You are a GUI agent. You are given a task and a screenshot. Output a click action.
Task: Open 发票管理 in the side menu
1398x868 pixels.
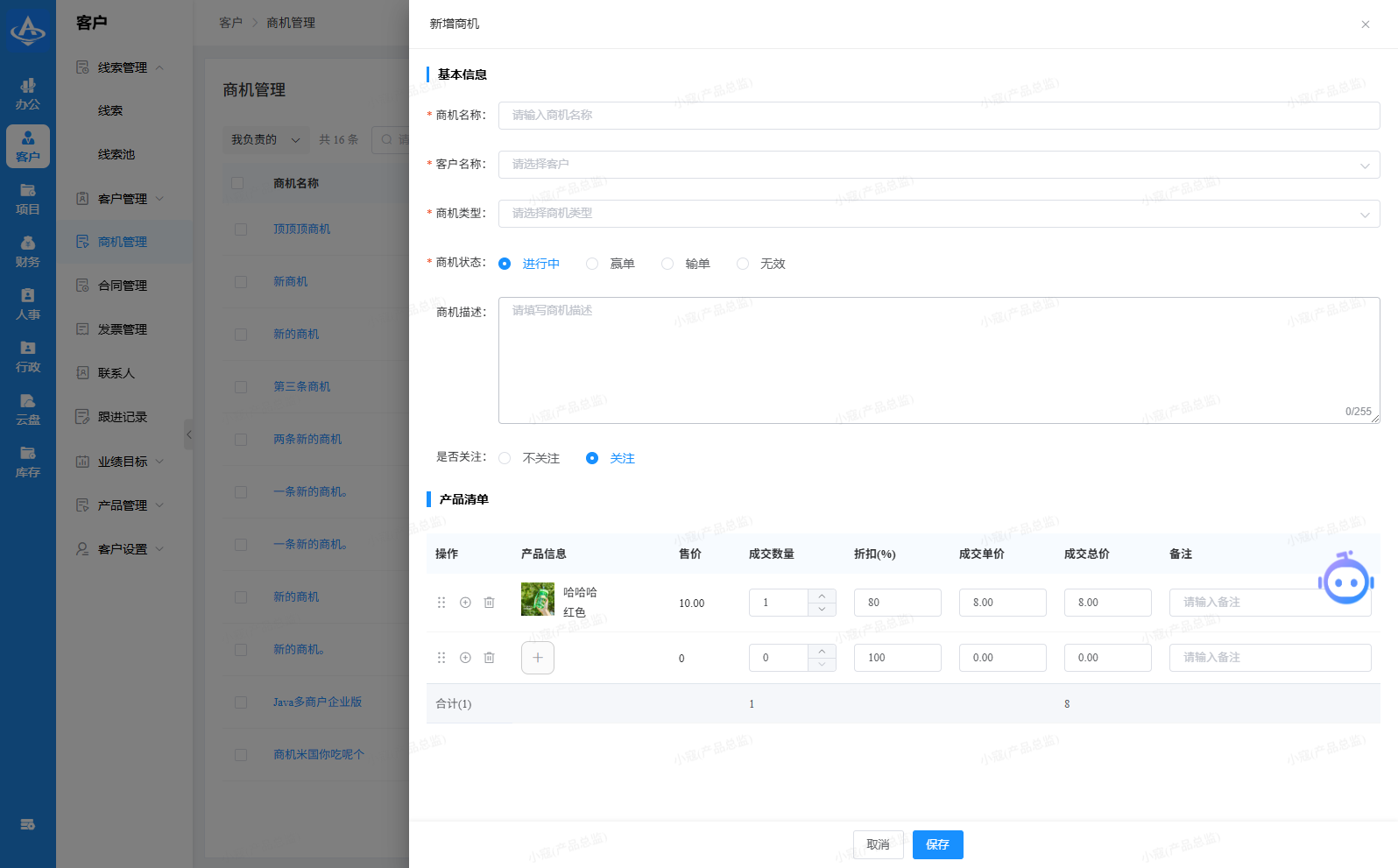(123, 329)
